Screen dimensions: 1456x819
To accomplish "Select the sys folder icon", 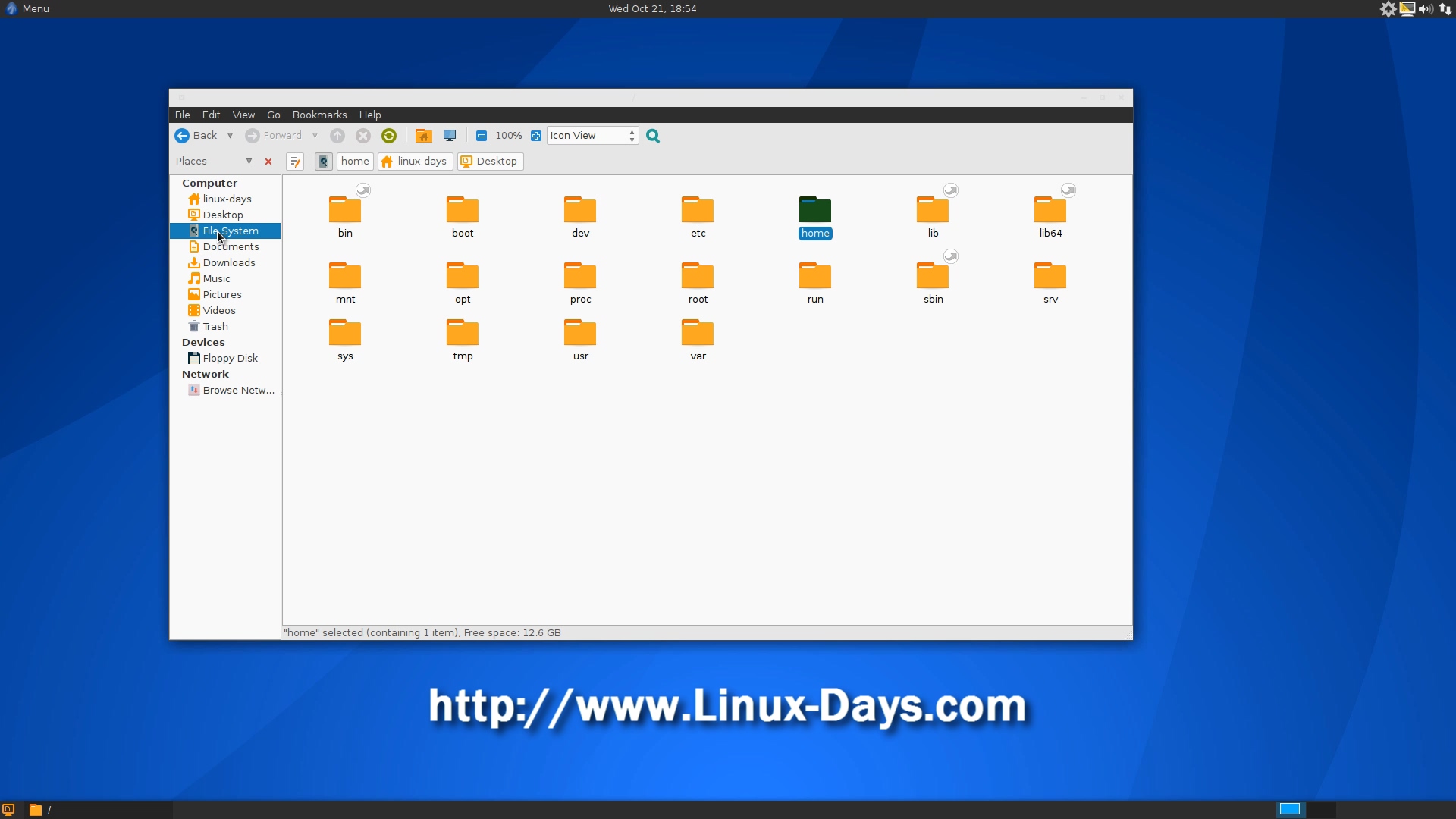I will 345,332.
